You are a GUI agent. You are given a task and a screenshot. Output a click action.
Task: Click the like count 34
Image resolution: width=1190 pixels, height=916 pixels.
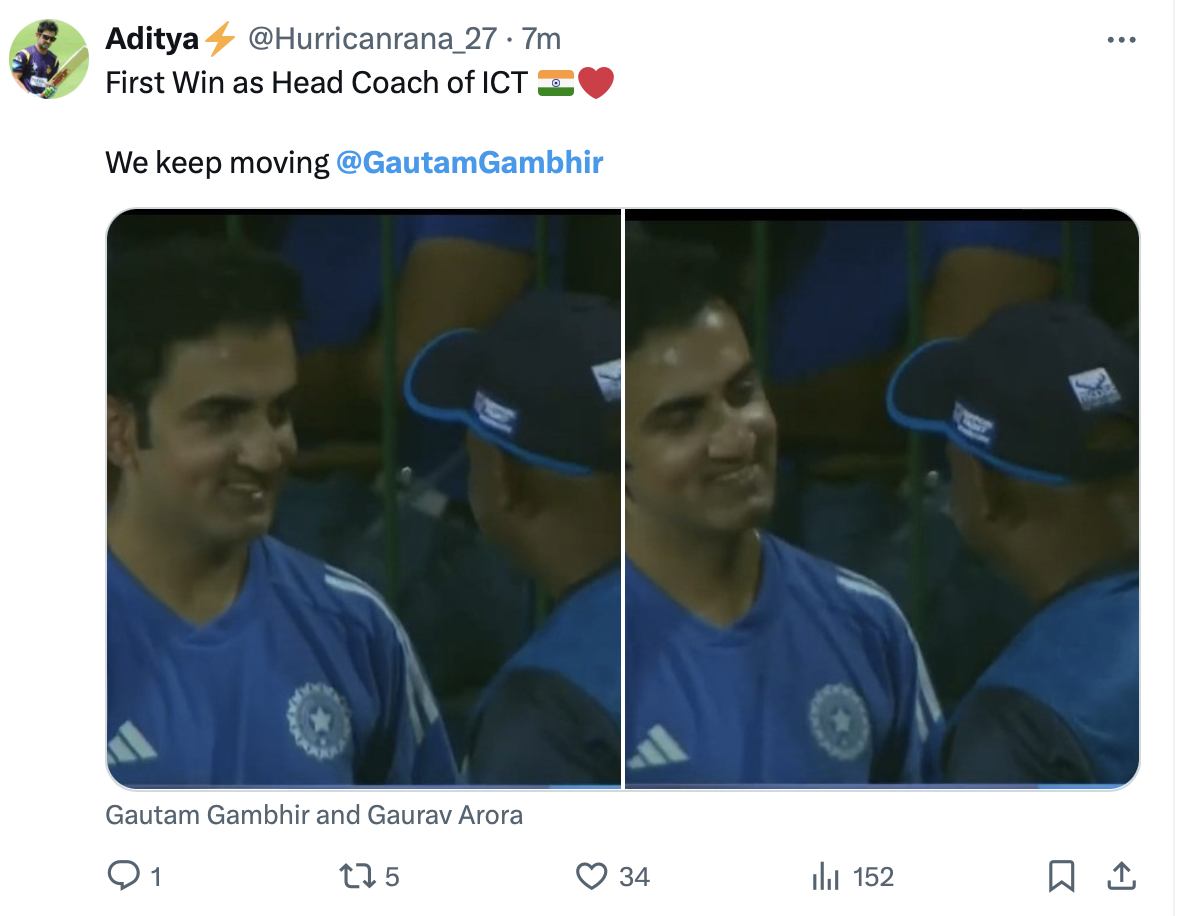click(x=634, y=877)
